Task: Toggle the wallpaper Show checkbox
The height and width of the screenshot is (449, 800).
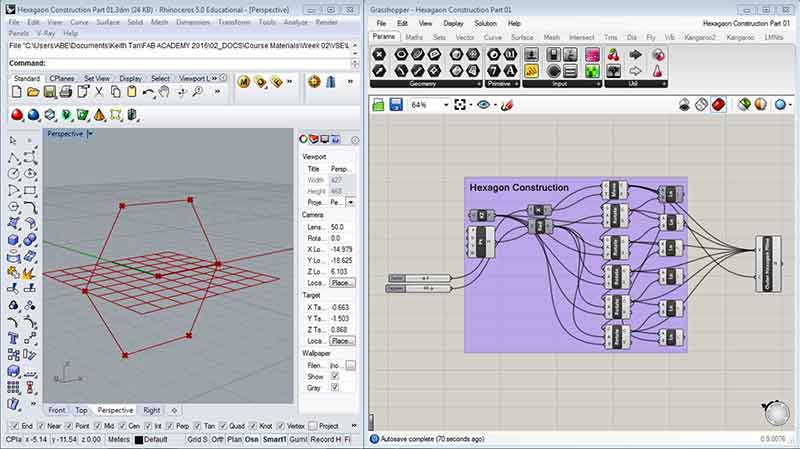Action: tap(335, 376)
